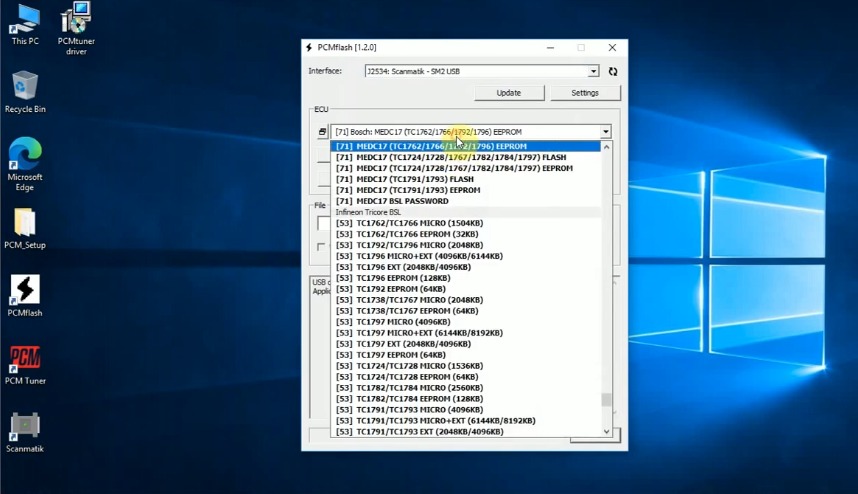Click the ECU module list icon

pos(322,131)
